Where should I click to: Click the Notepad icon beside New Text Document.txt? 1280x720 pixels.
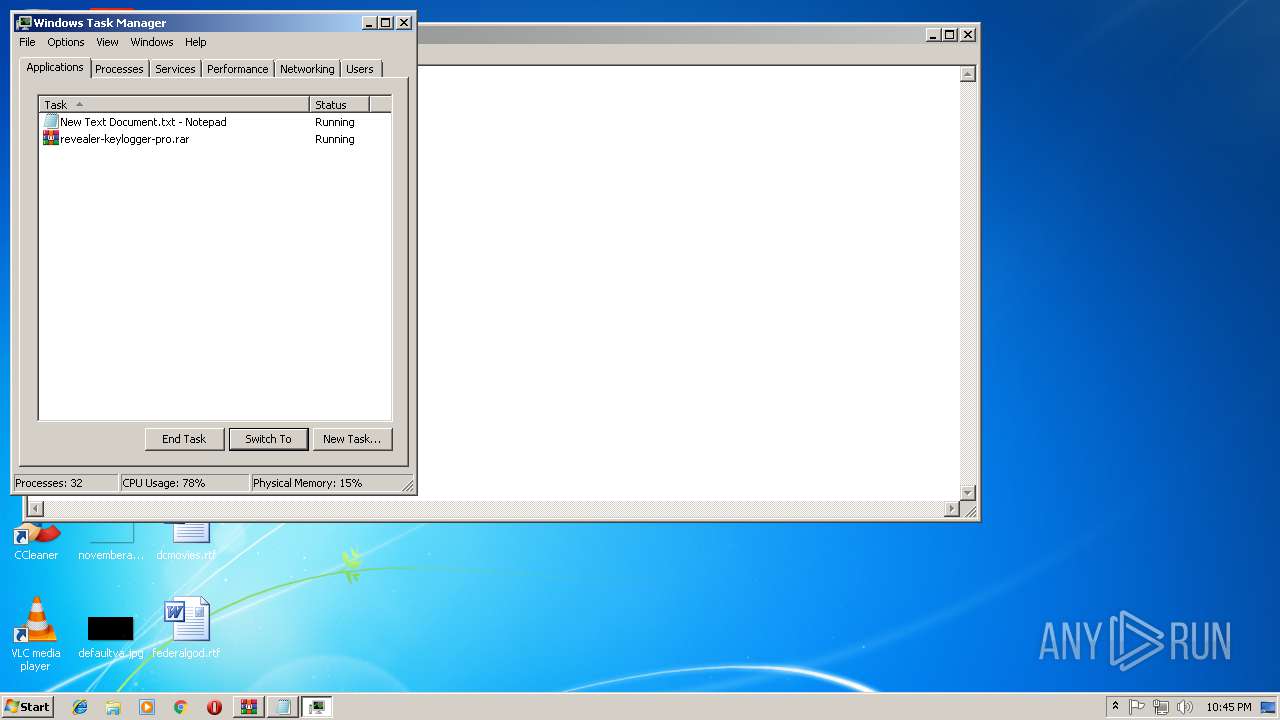click(51, 122)
